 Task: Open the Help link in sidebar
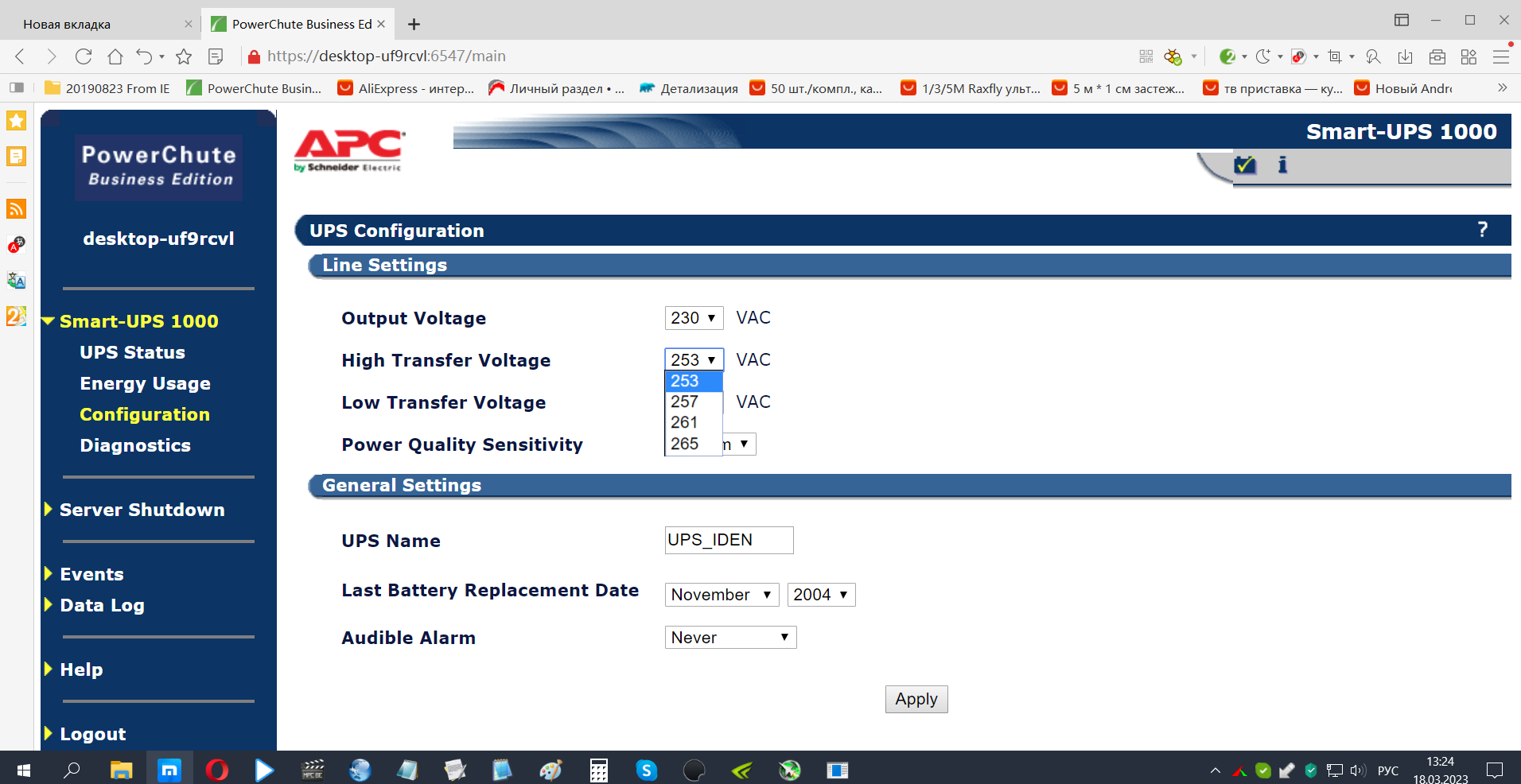coord(81,670)
